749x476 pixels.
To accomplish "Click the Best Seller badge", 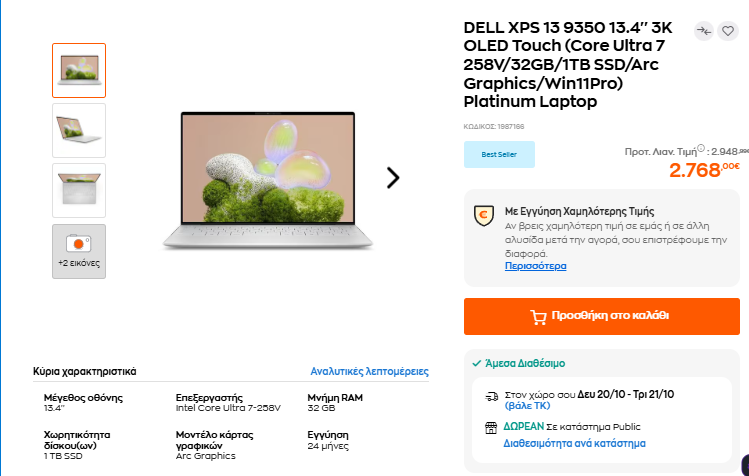I will coord(499,154).
